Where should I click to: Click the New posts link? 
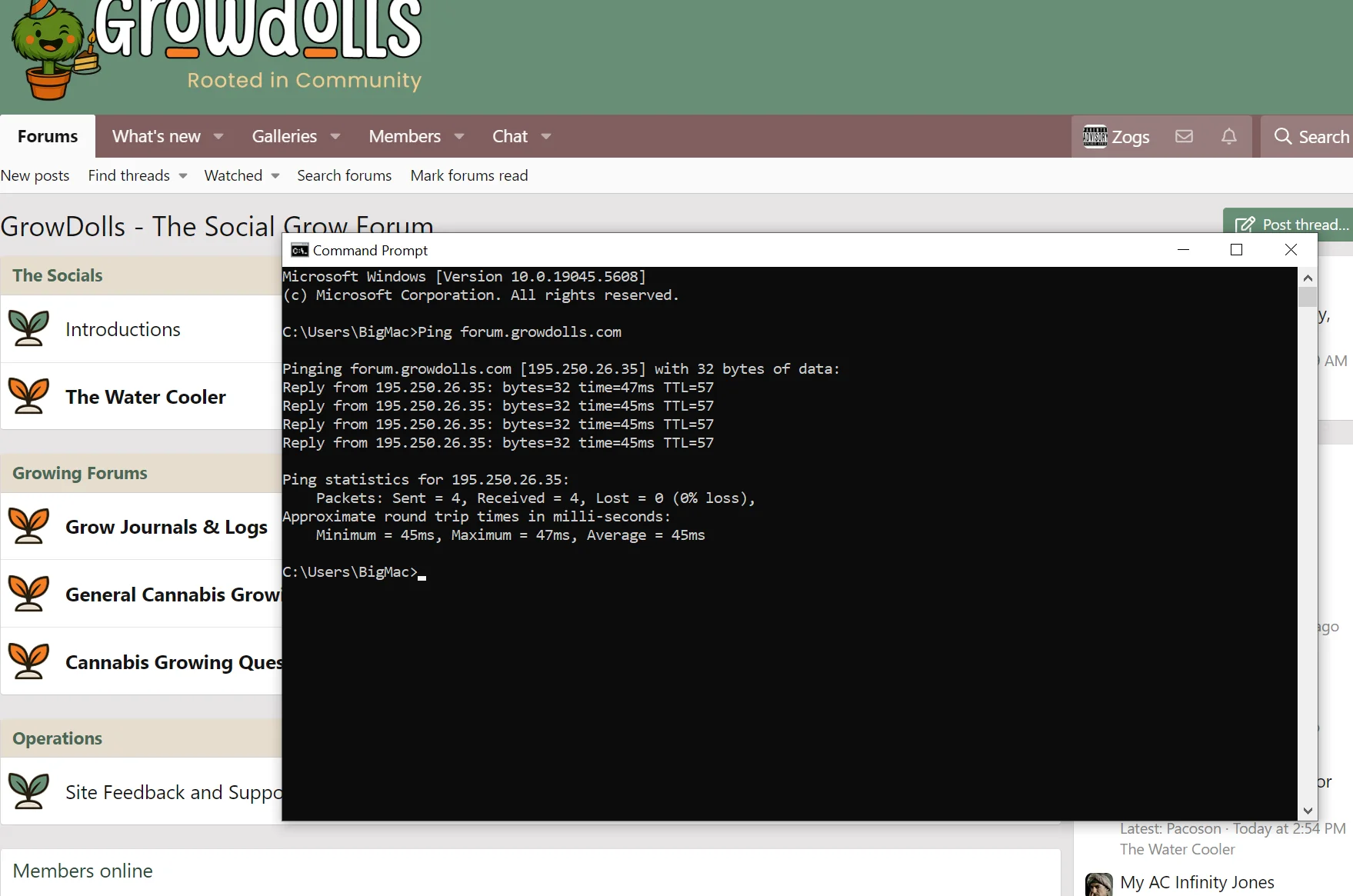[35, 175]
